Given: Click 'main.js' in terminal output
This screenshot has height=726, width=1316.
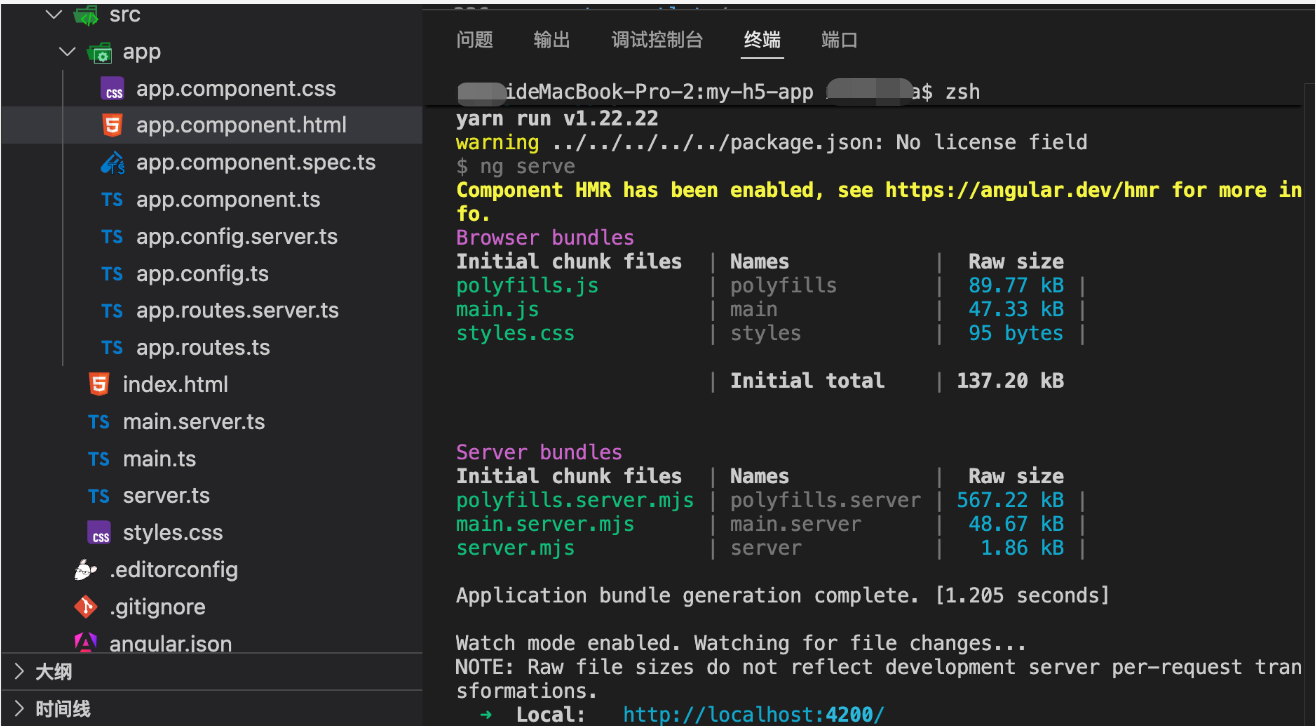Looking at the screenshot, I should point(497,309).
